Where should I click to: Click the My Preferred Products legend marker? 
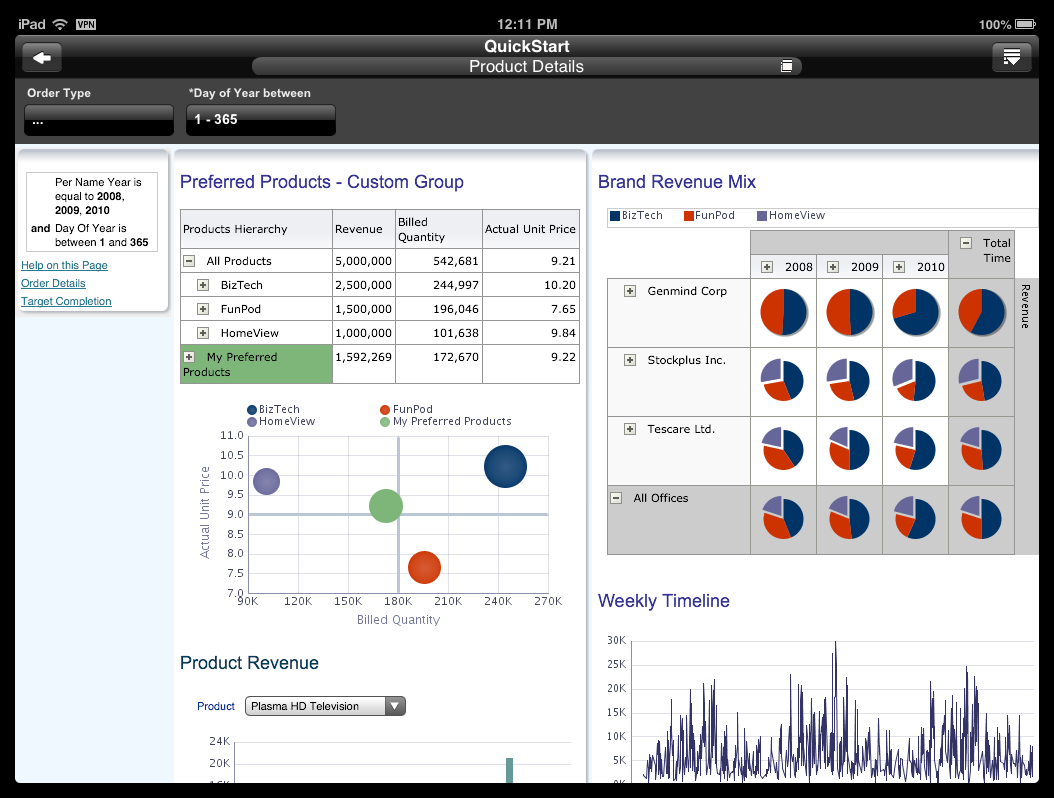click(385, 422)
